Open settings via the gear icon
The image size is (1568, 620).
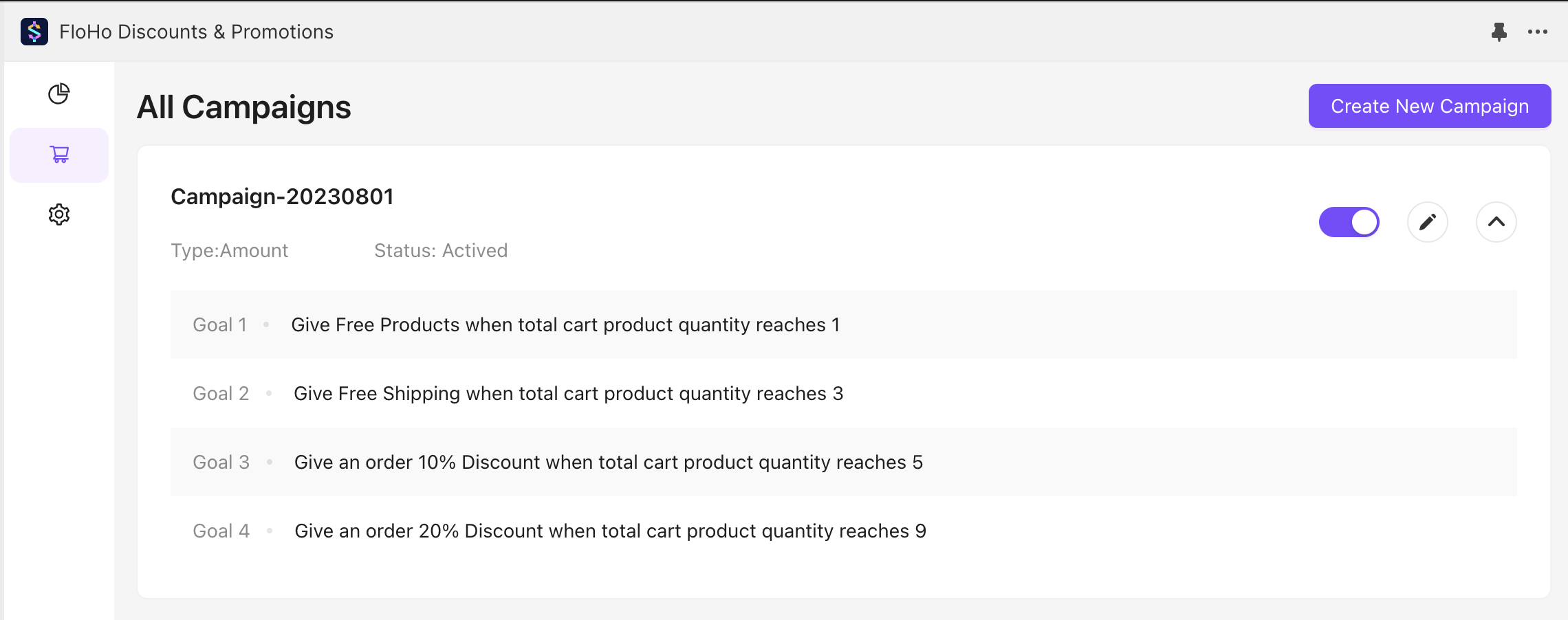pos(59,214)
